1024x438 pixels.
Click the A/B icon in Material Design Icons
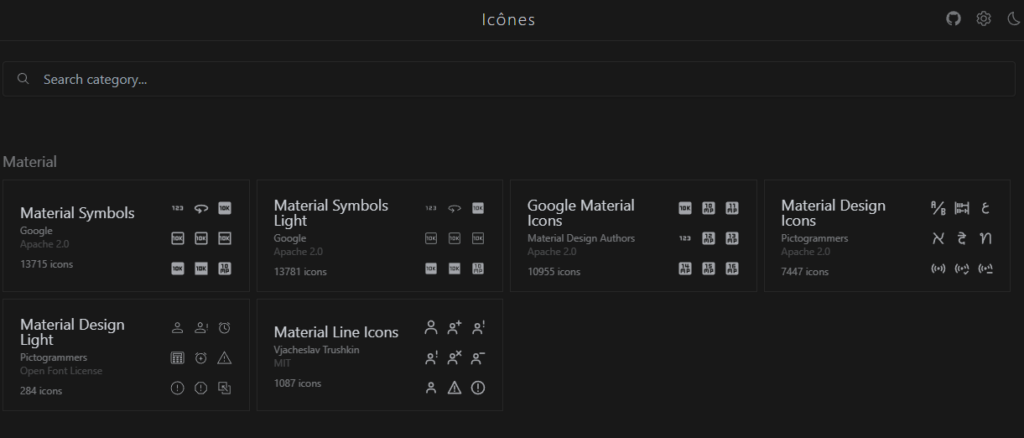tap(938, 208)
